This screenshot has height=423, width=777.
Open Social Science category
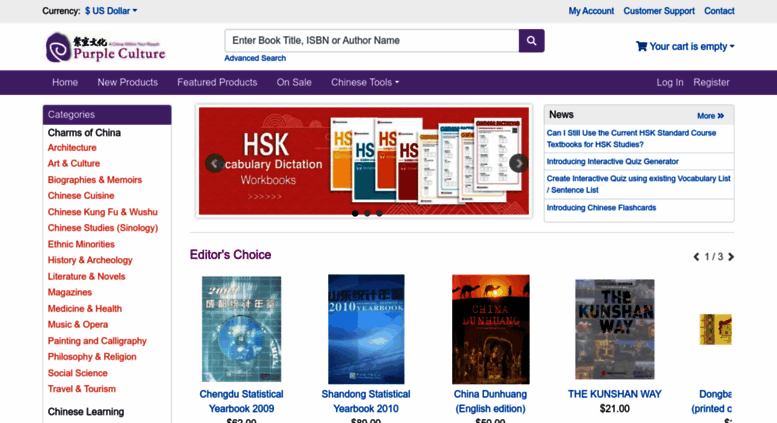[77, 373]
